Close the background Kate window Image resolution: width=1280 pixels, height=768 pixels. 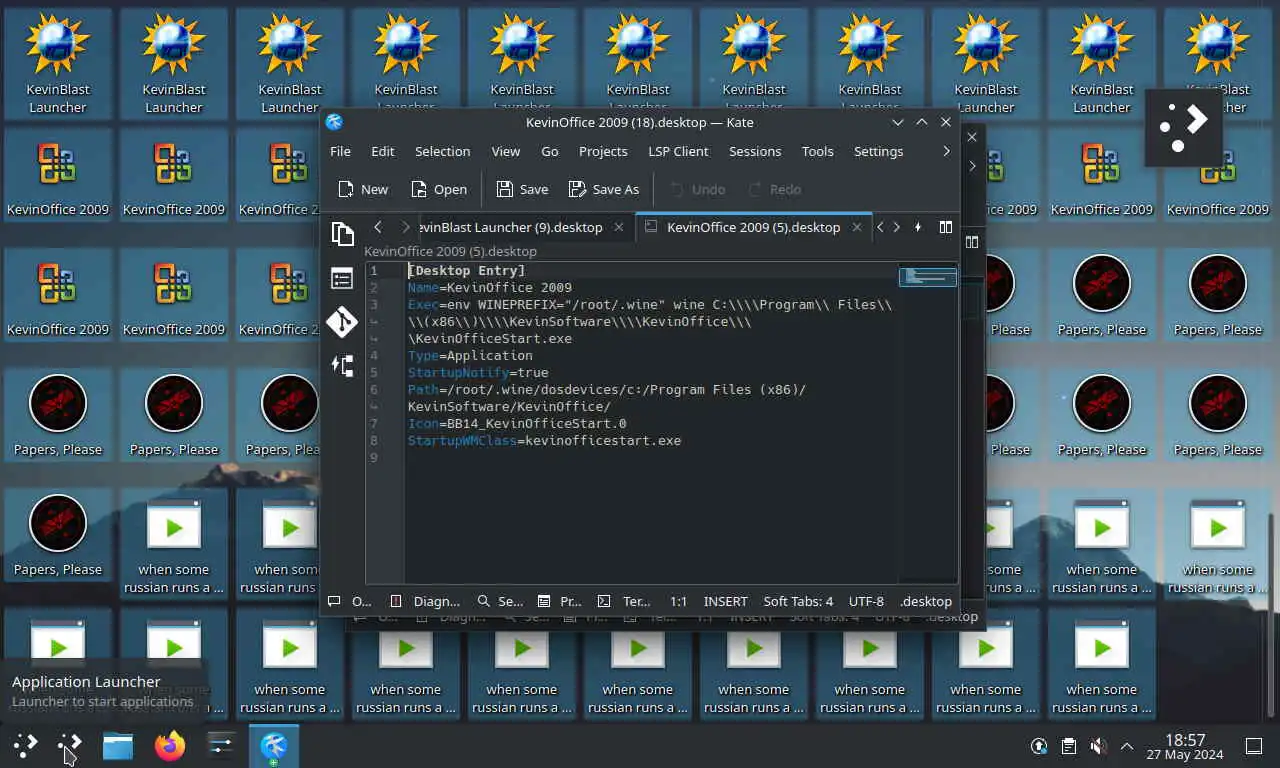click(972, 137)
